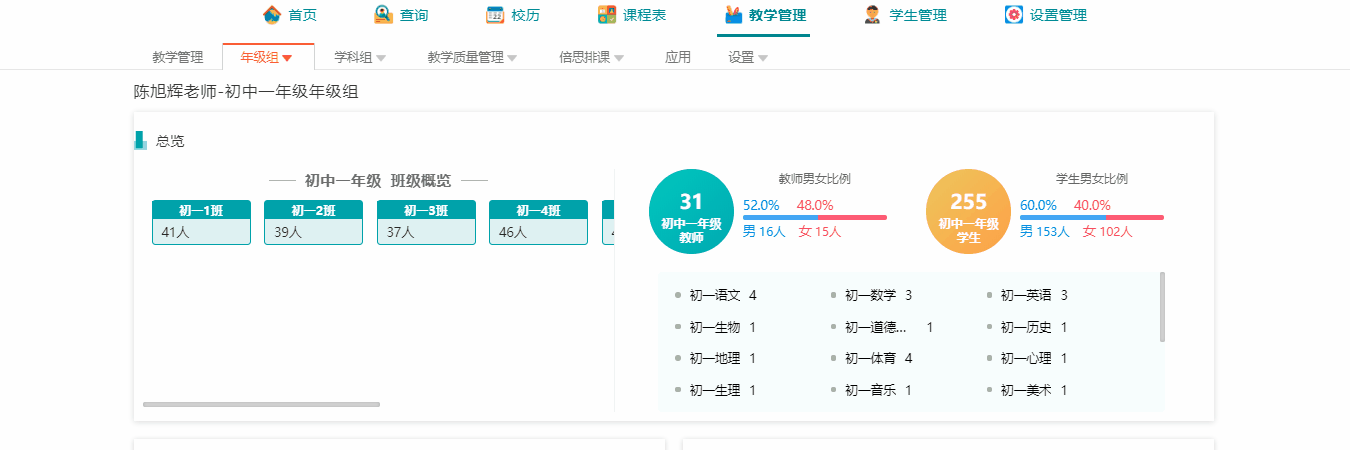Open the 初一4班 class card
The width and height of the screenshot is (1350, 450).
(538, 222)
